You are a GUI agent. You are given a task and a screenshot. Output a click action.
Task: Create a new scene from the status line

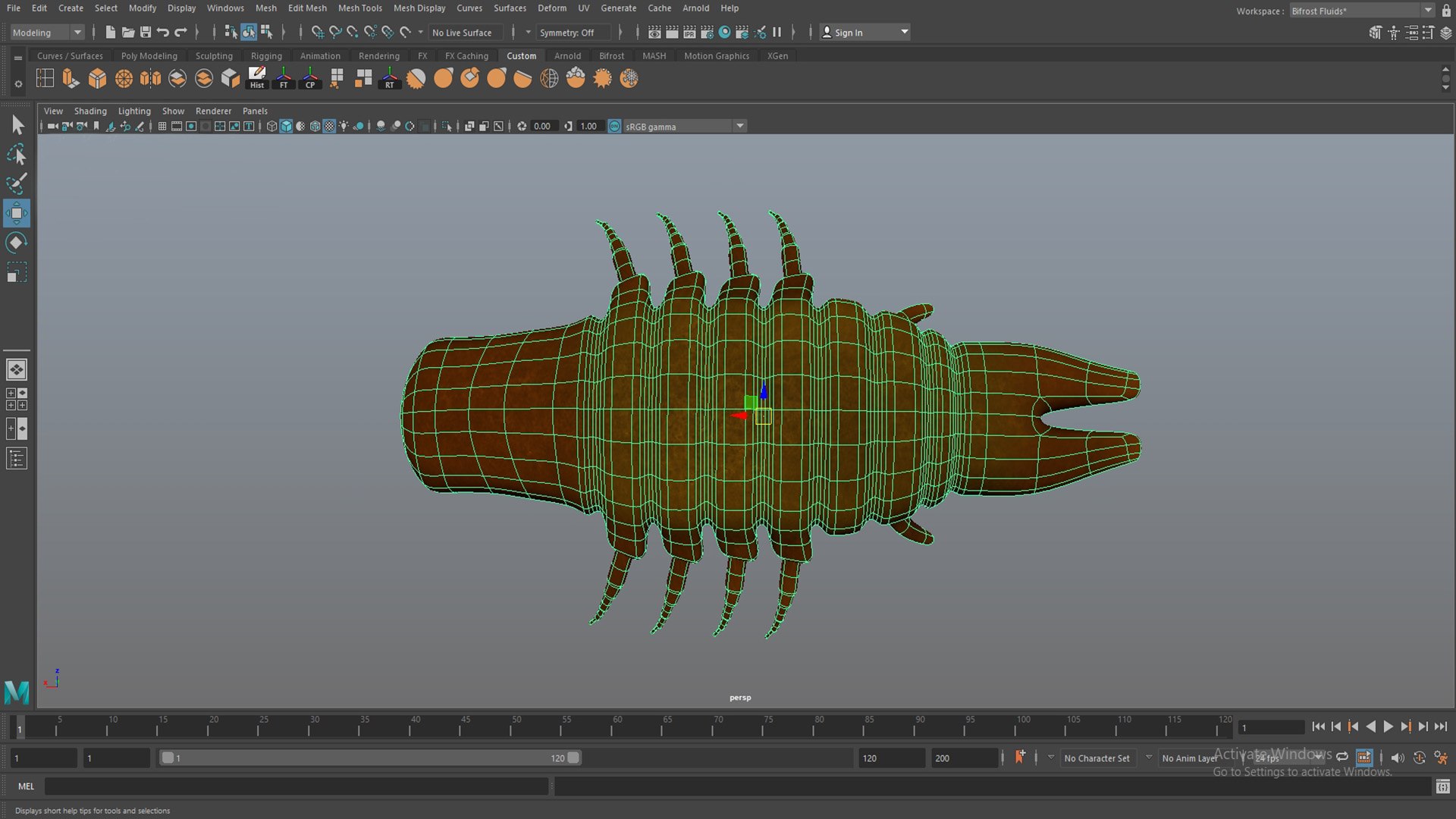111,32
